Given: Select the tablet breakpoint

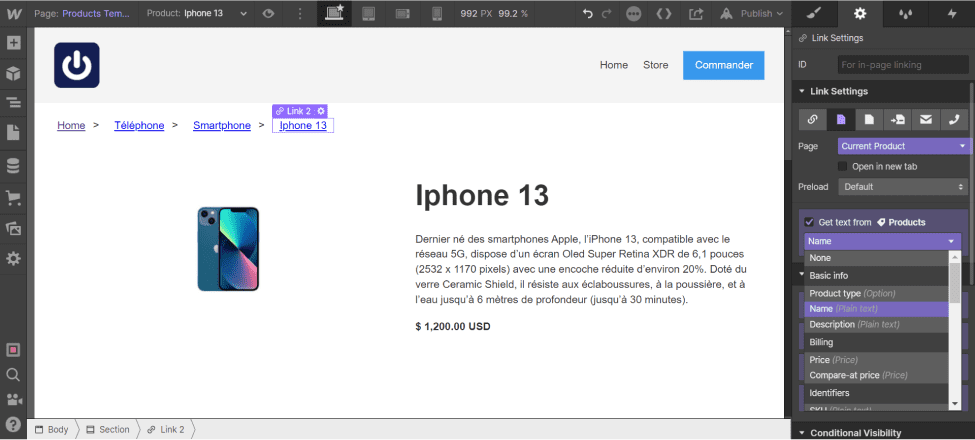Looking at the screenshot, I should (369, 13).
